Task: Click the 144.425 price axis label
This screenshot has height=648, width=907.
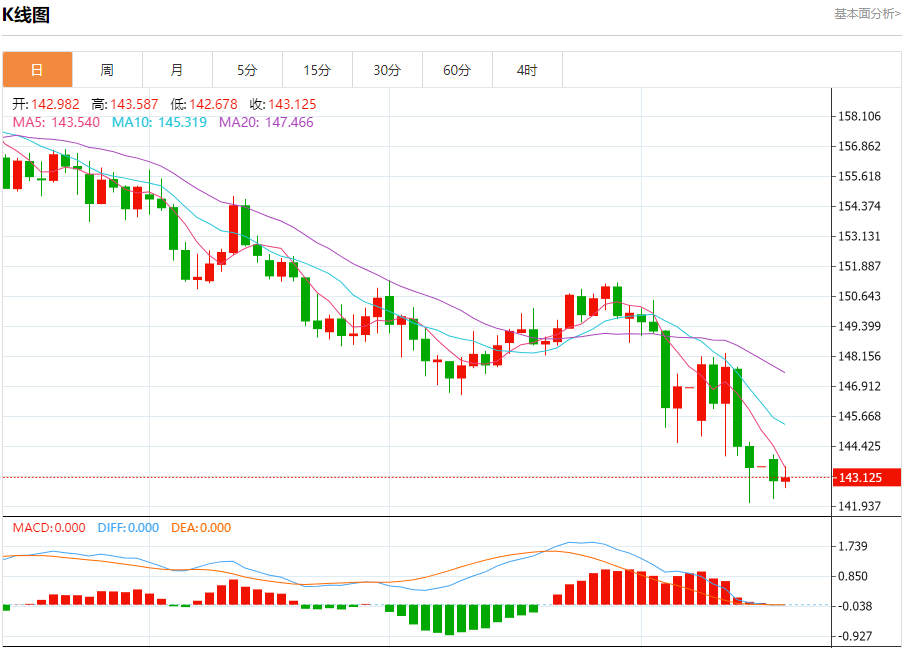Action: [860, 447]
